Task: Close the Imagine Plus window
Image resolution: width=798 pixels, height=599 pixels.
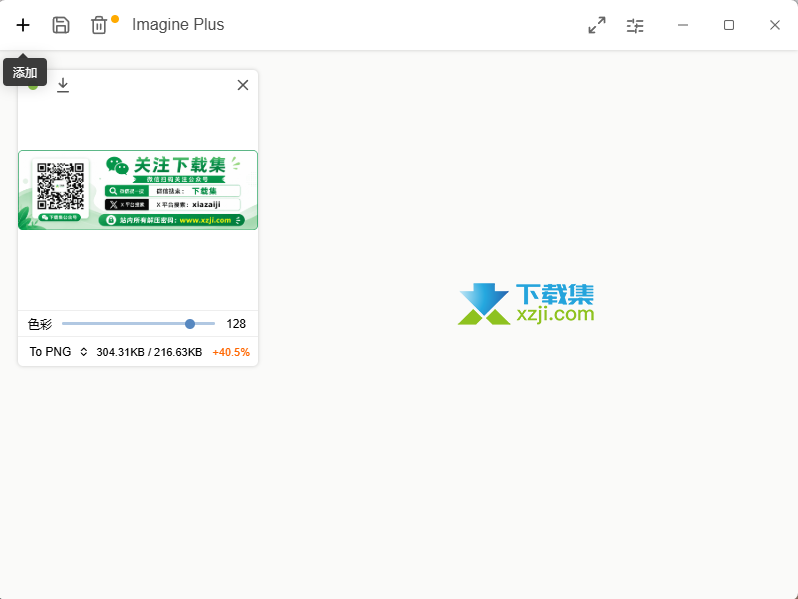Action: (x=775, y=25)
